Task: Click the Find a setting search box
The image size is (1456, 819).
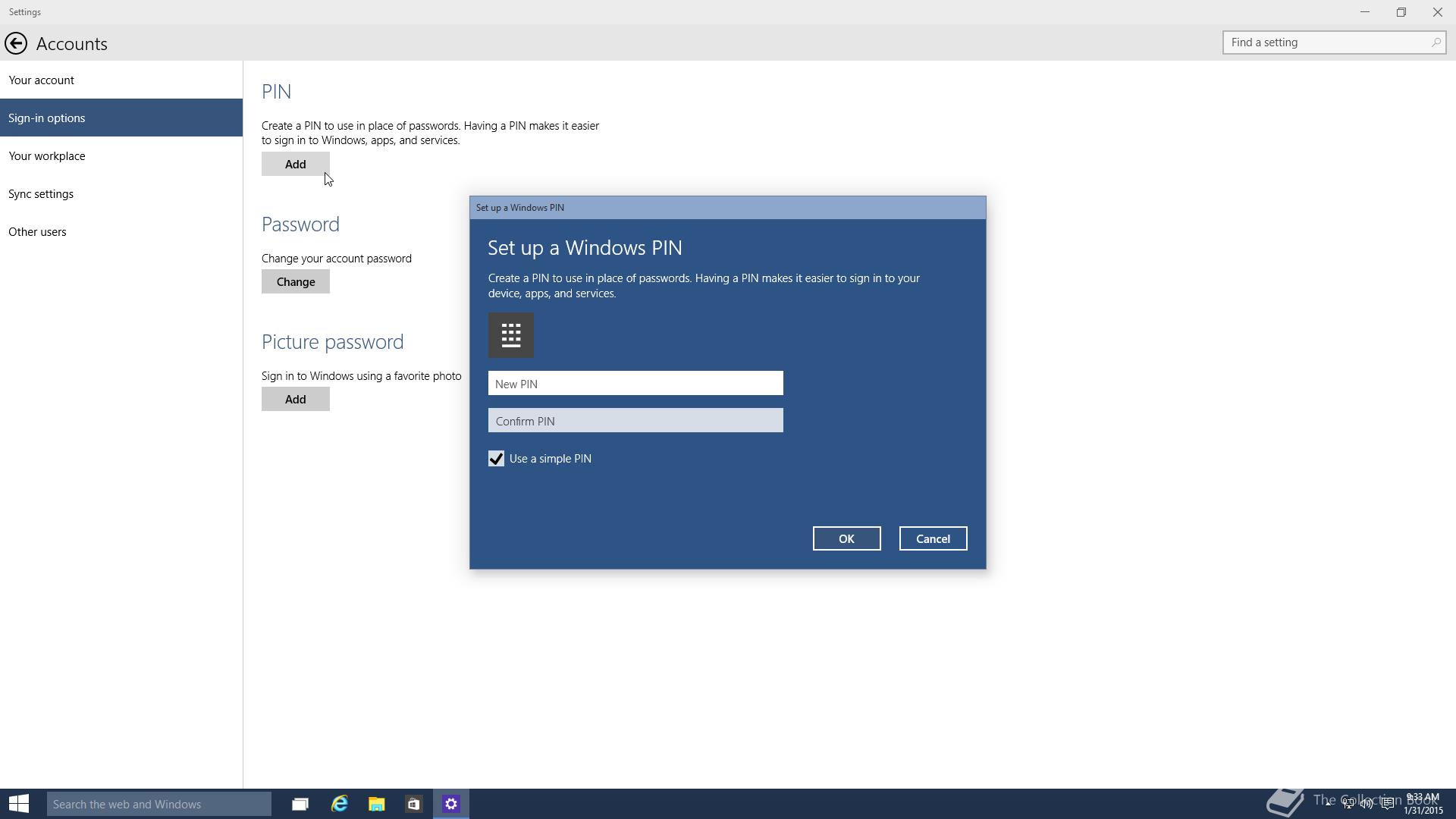Action: [x=1334, y=42]
